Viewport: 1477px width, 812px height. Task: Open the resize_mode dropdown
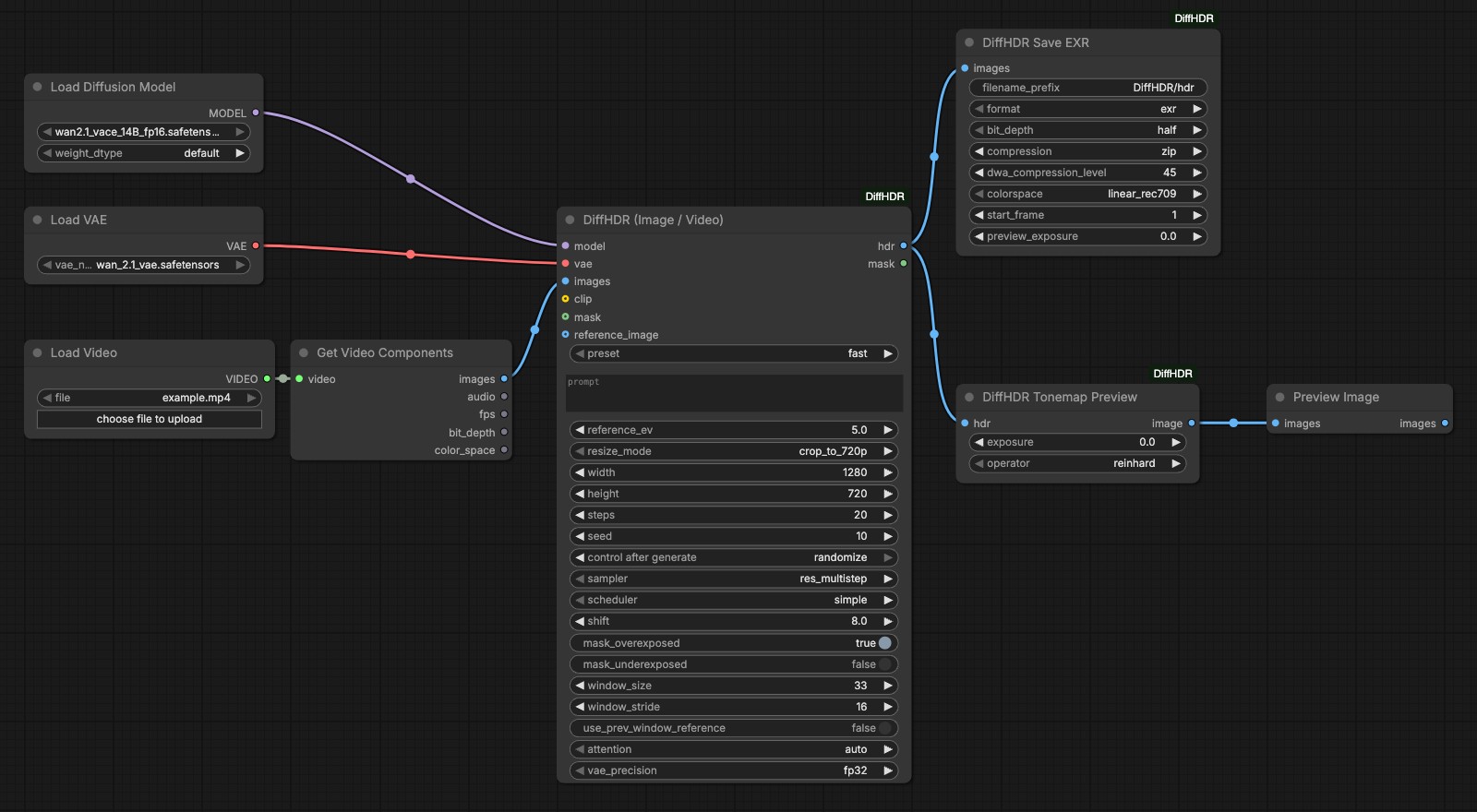[734, 451]
